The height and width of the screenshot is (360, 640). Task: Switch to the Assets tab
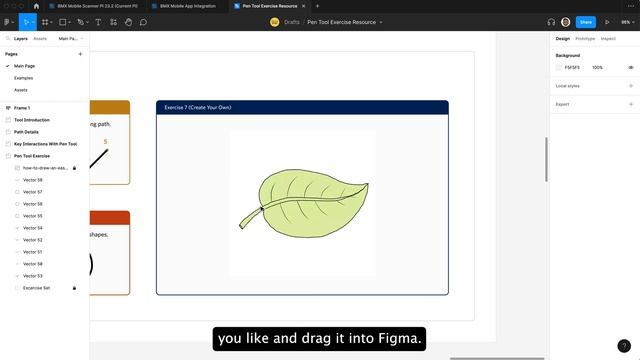40,38
